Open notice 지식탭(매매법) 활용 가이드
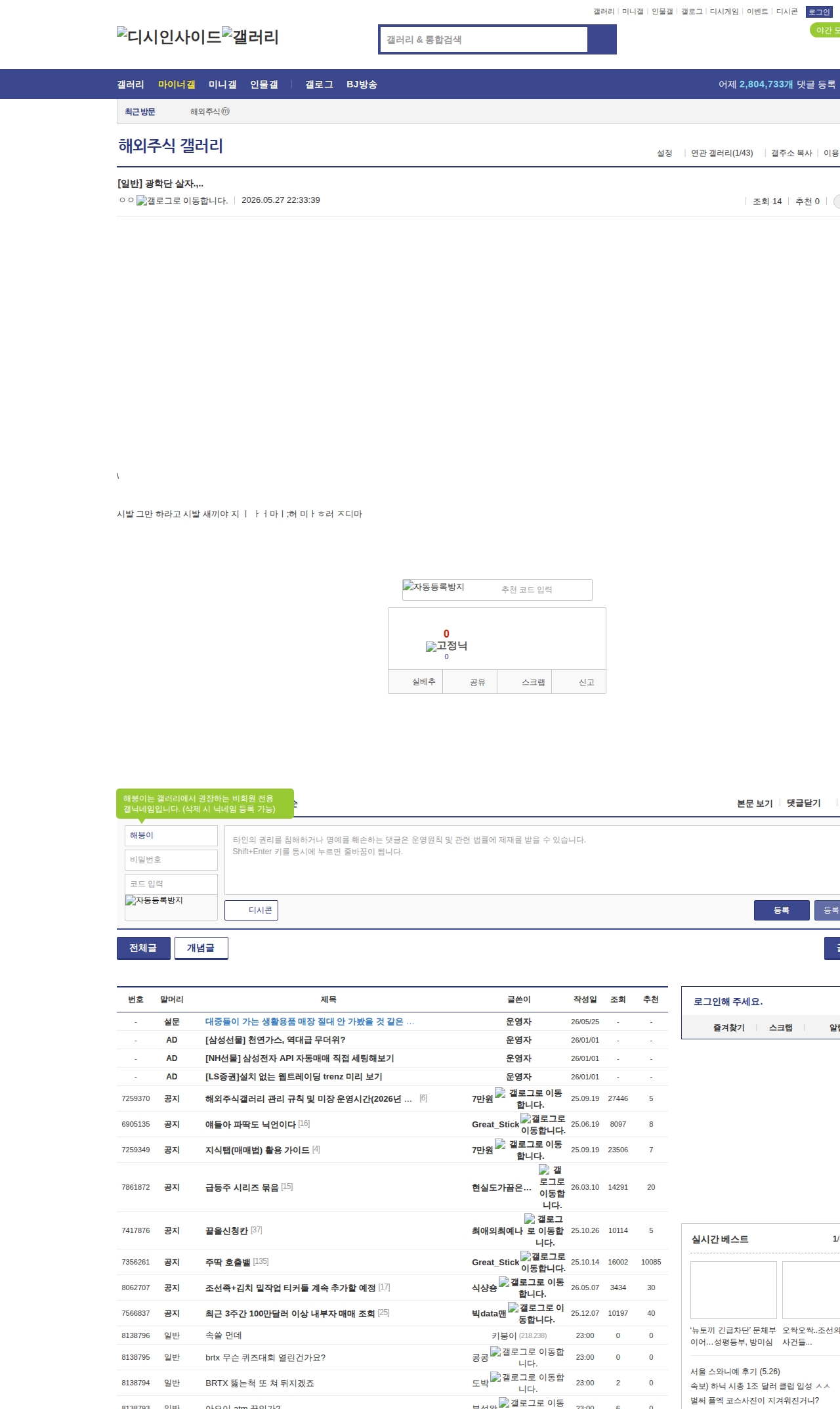Viewport: 840px width, 1409px height. 257,1150
